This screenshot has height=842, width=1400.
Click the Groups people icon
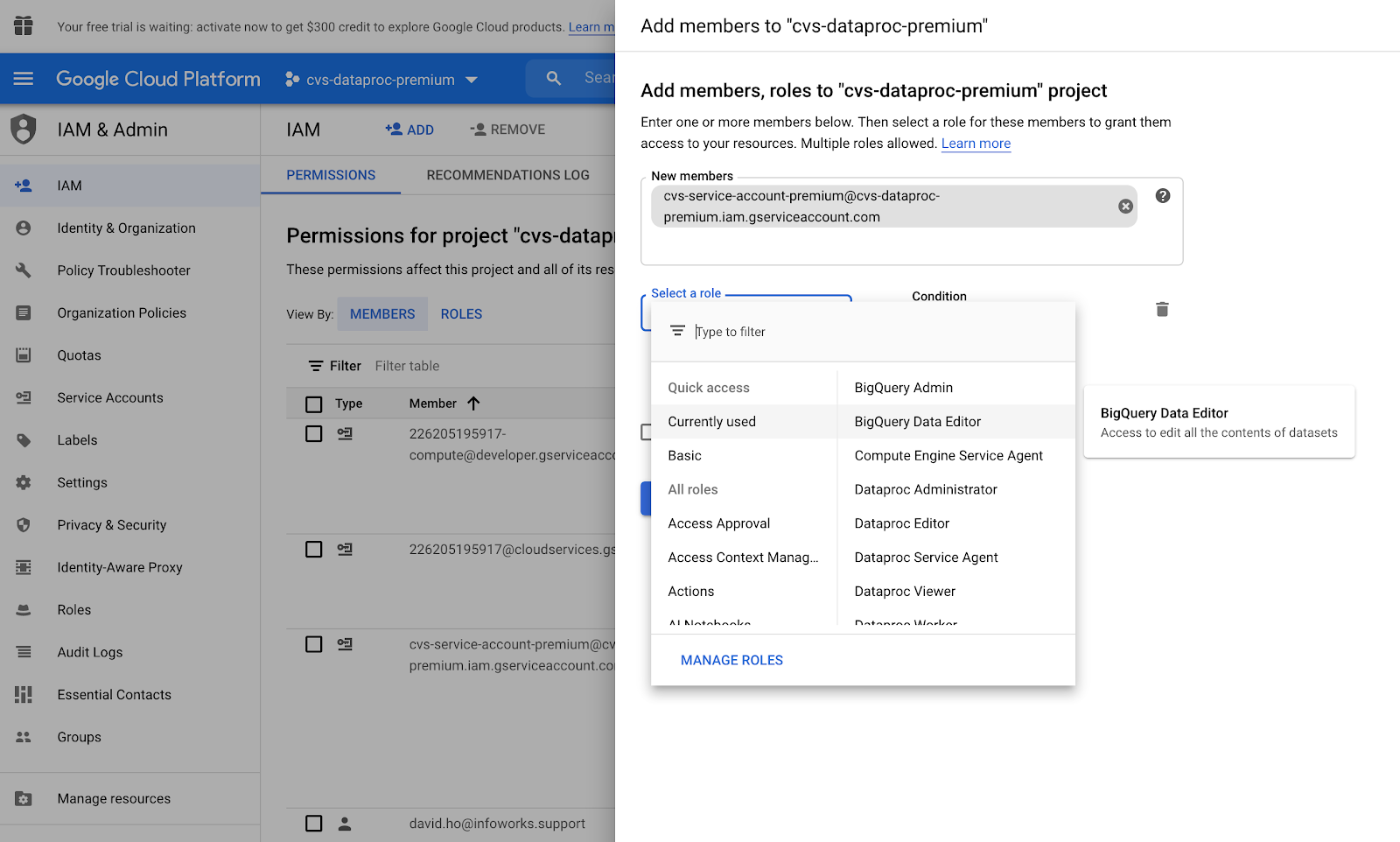point(24,737)
